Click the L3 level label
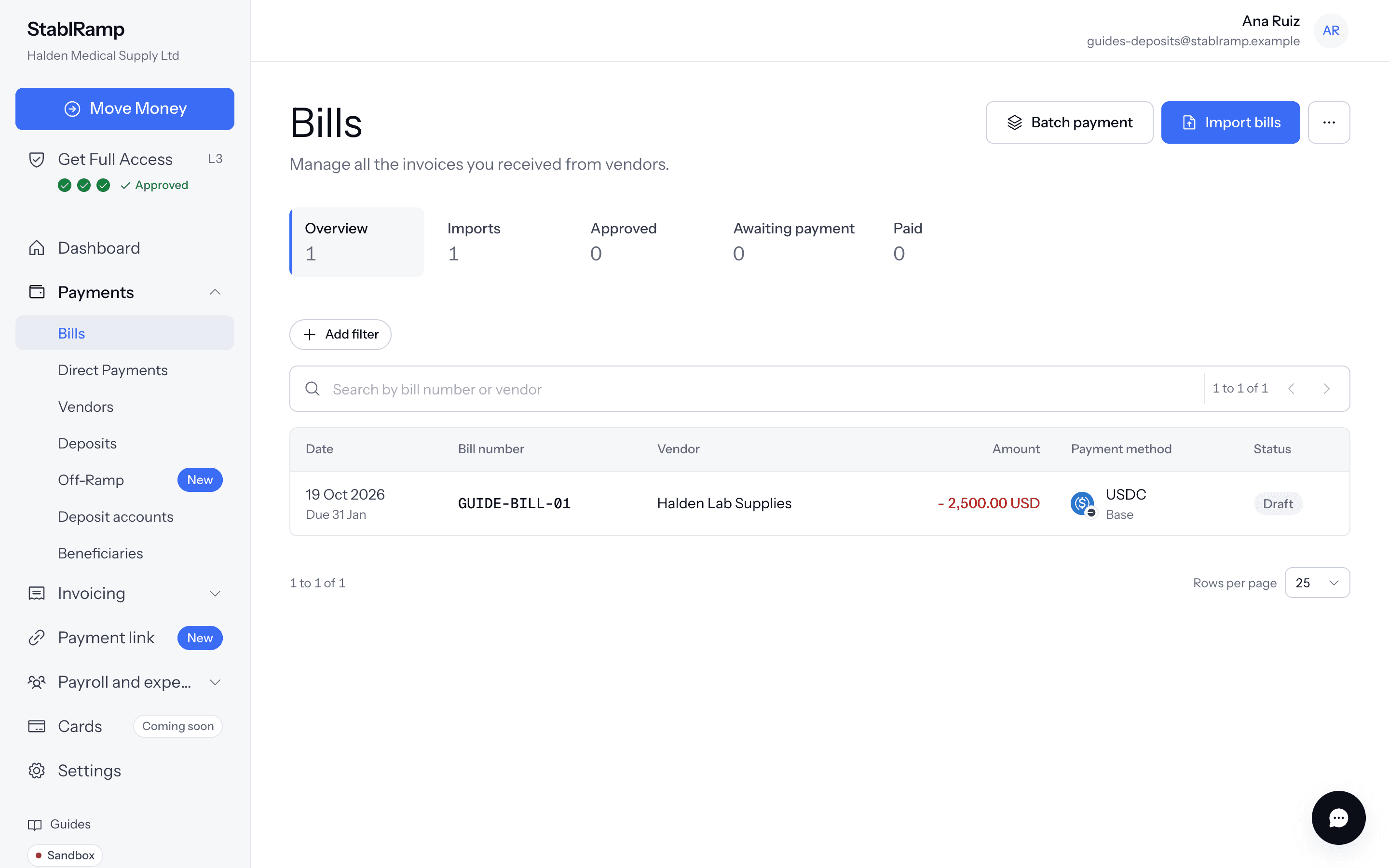1389x868 pixels. pyautogui.click(x=215, y=159)
